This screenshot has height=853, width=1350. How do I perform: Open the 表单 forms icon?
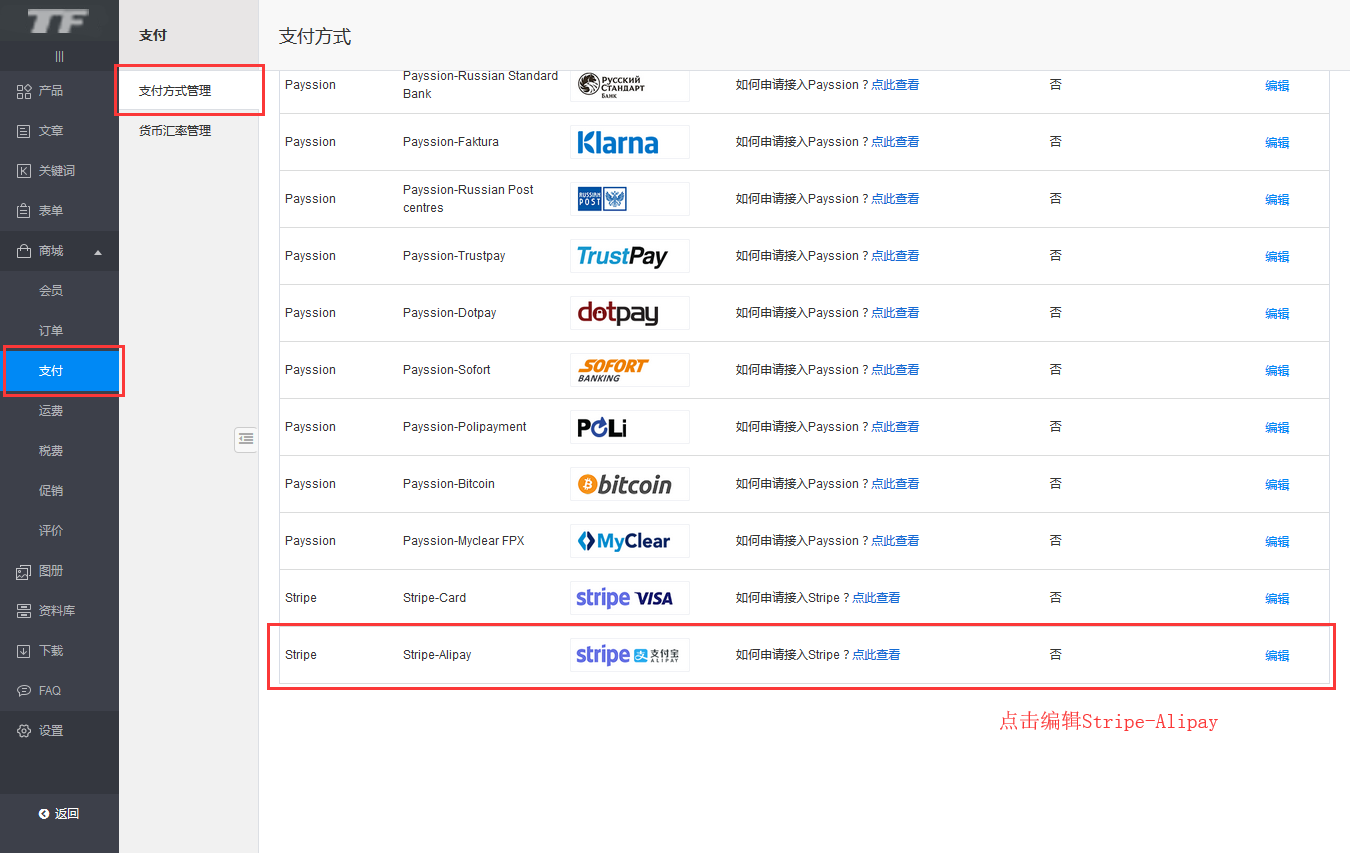coord(24,211)
